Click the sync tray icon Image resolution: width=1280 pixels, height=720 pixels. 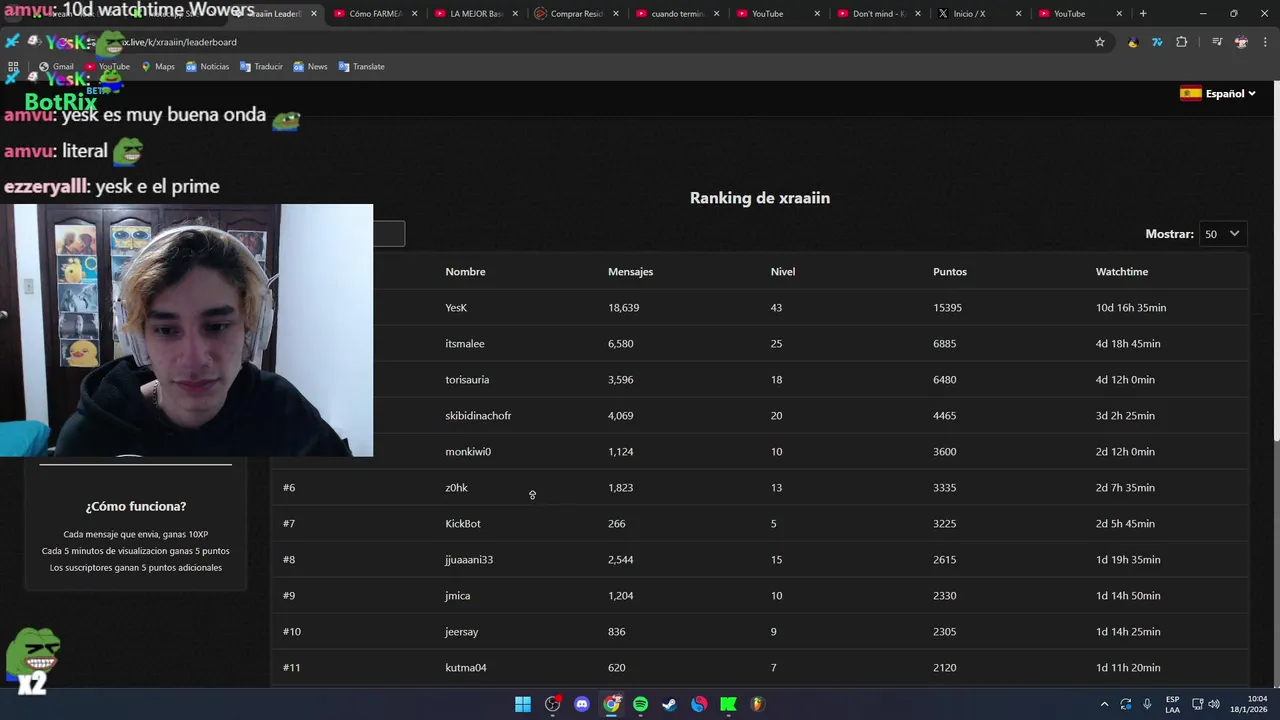(1126, 704)
